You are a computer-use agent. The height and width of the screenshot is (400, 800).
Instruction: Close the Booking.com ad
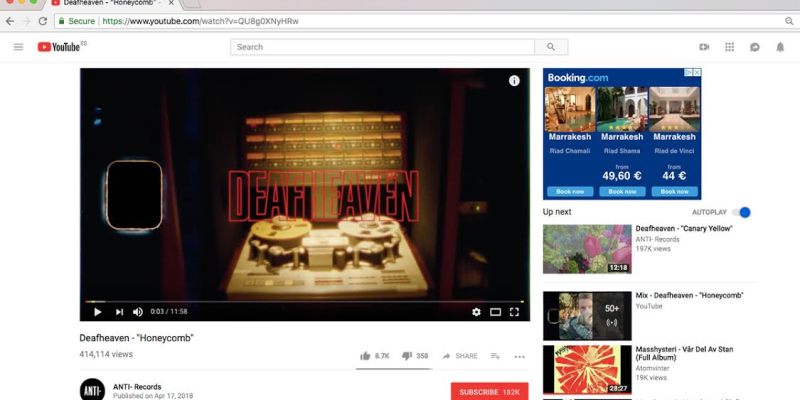coord(697,72)
